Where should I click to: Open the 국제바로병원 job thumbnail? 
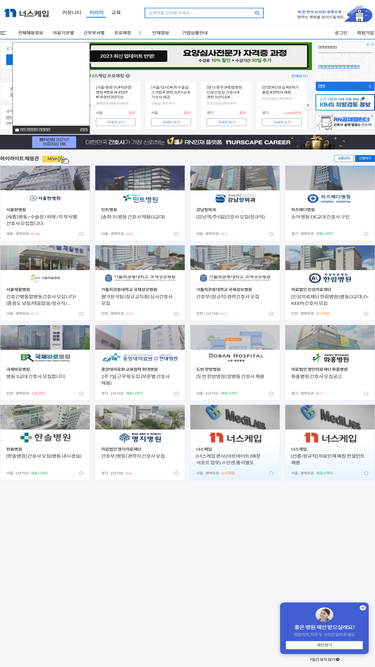[x=45, y=337]
